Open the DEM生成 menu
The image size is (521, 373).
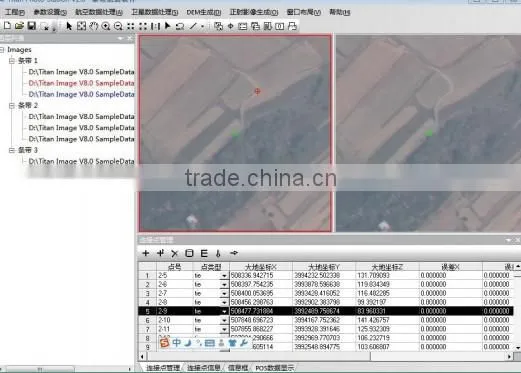(x=204, y=12)
